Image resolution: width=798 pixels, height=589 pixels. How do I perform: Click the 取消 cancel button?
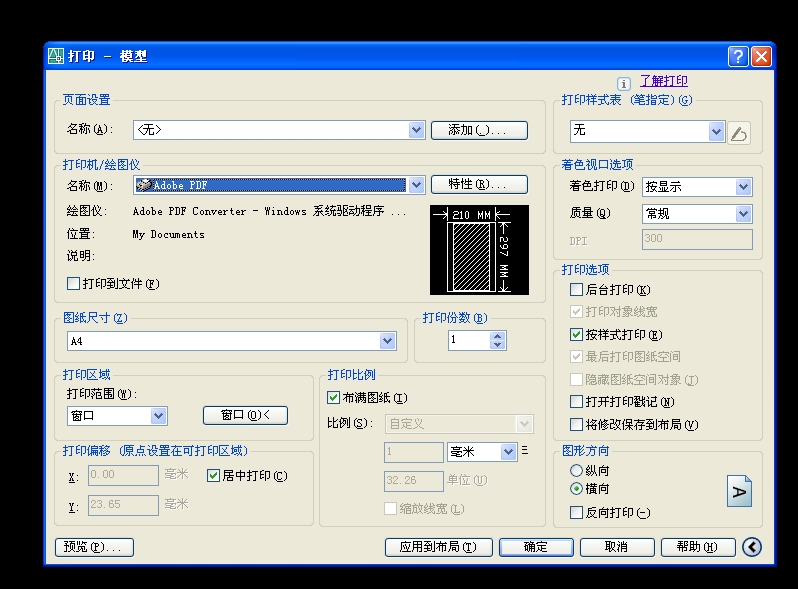click(617, 547)
